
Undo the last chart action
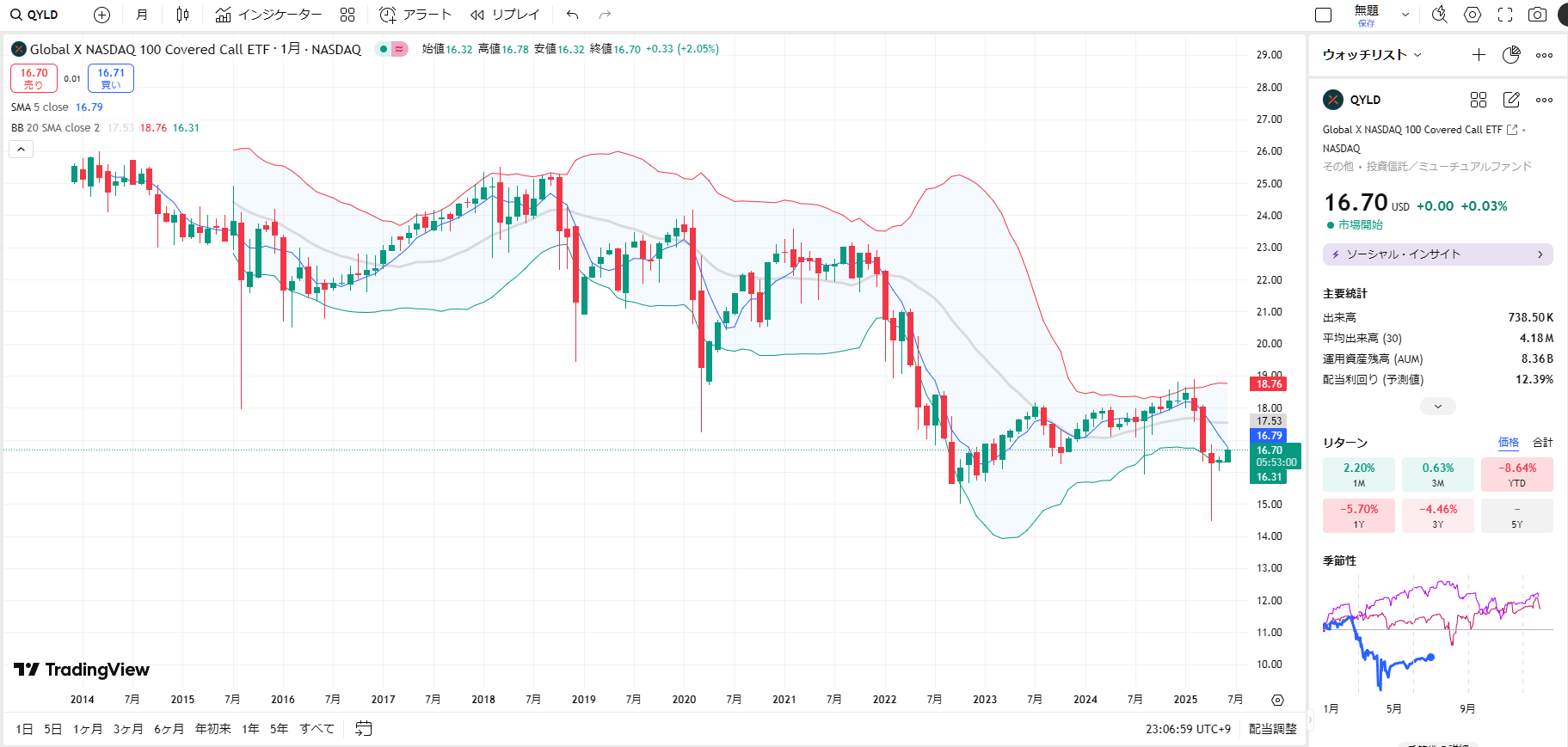click(573, 15)
